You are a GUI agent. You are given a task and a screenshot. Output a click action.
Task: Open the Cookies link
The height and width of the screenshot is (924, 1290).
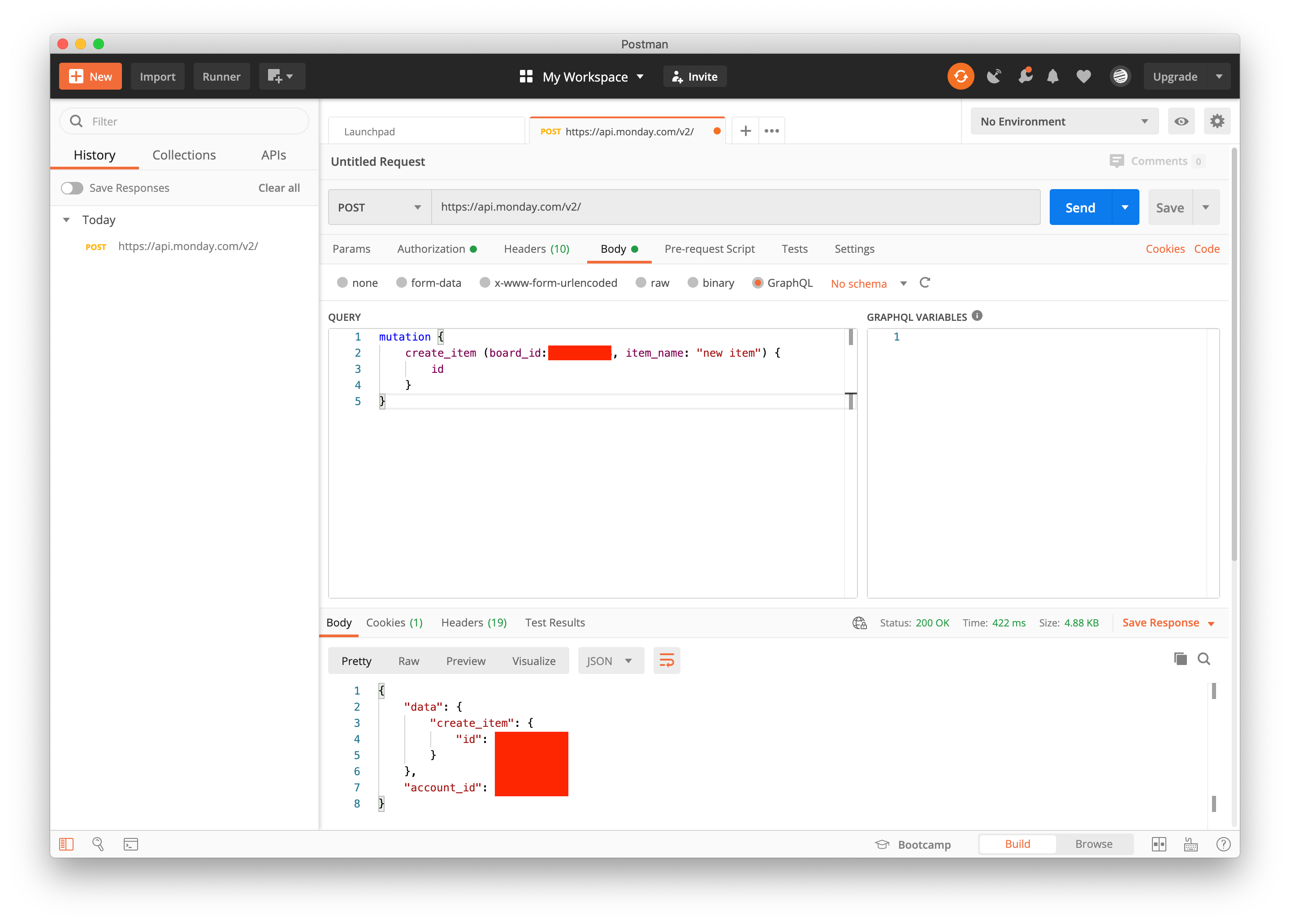point(1164,249)
